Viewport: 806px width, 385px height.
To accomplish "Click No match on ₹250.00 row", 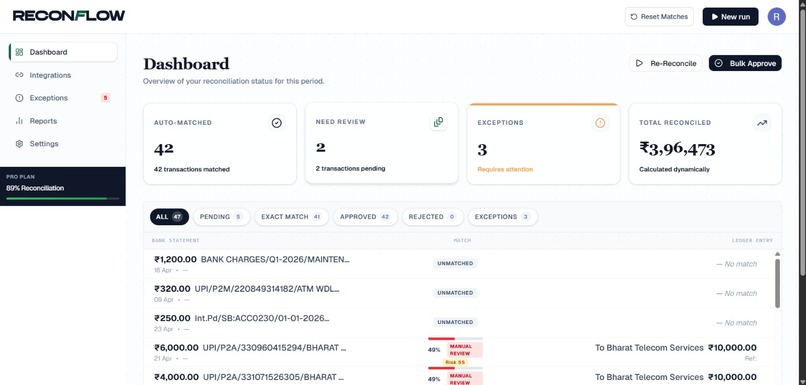I will (737, 322).
